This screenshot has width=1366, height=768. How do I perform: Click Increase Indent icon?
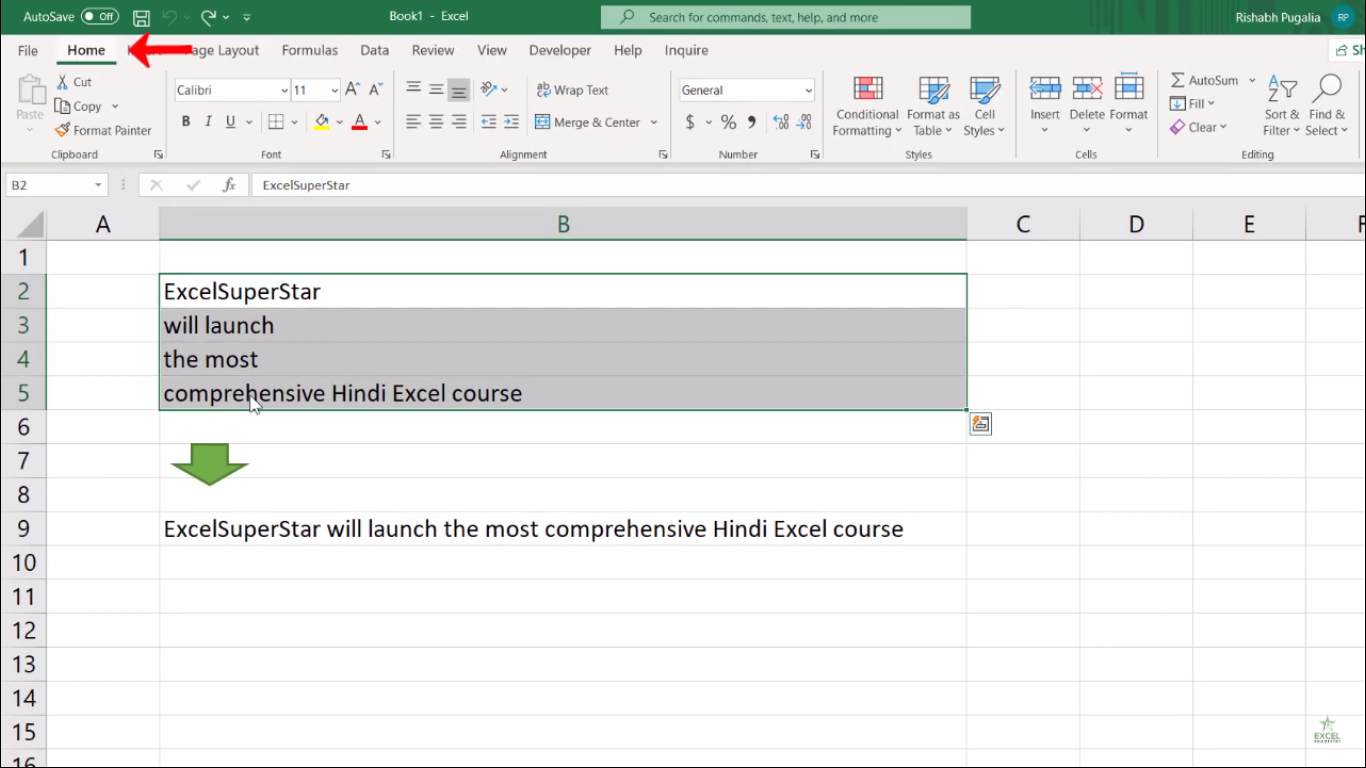pos(511,122)
